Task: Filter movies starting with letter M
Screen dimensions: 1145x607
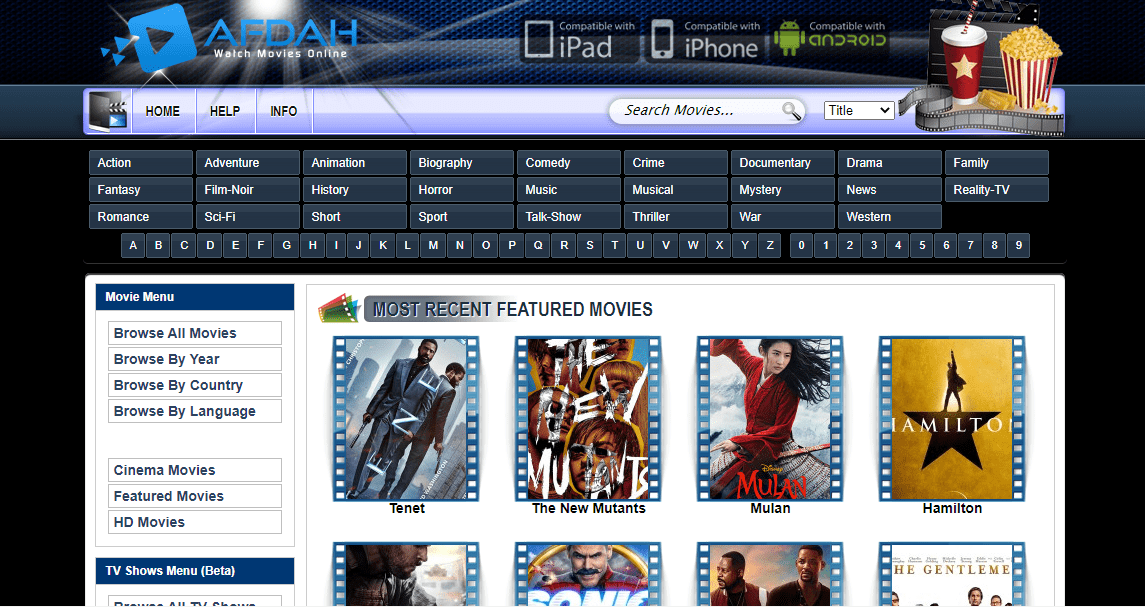Action: point(433,245)
